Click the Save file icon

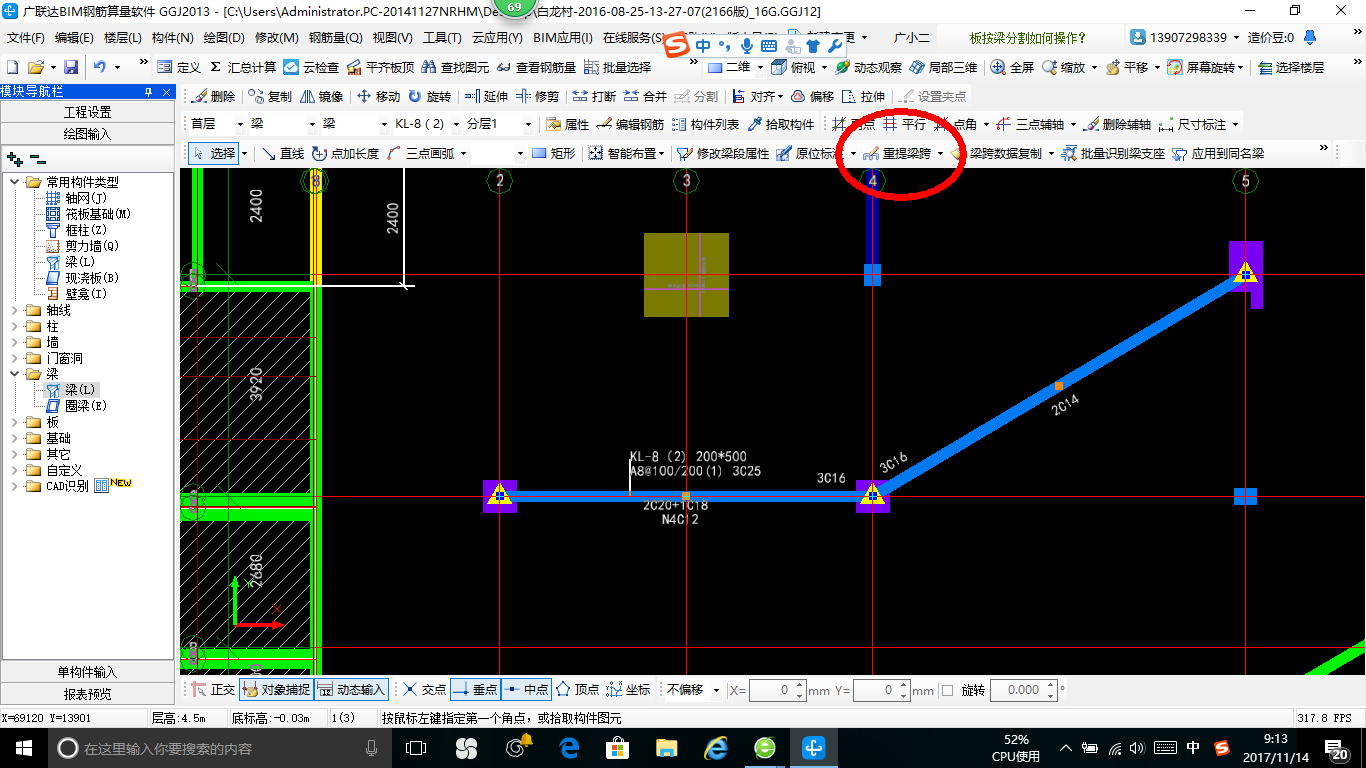(x=71, y=67)
